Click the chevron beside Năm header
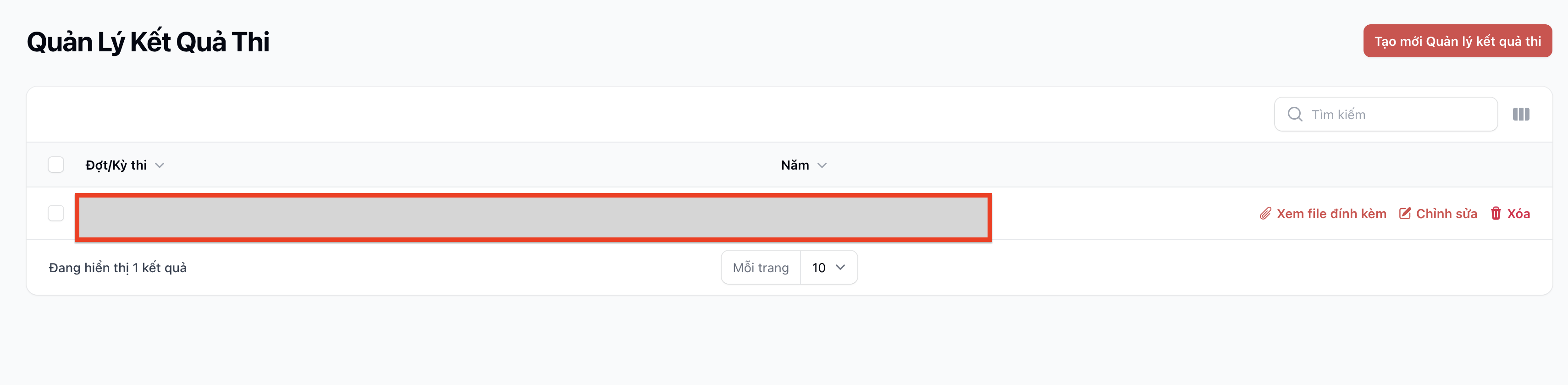 pos(822,165)
